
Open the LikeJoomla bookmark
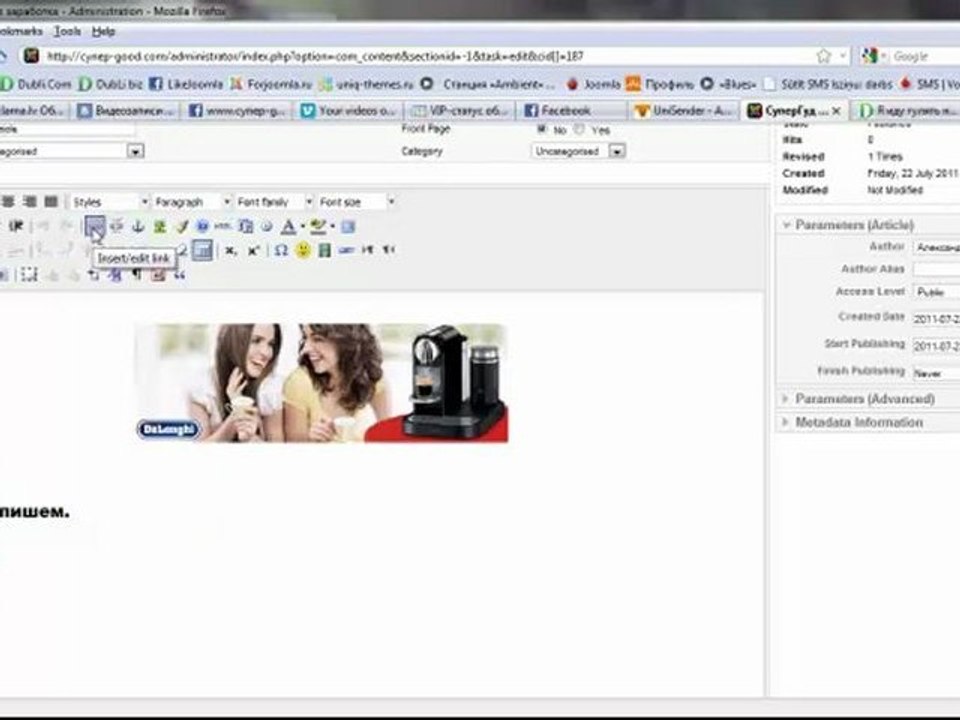click(186, 84)
